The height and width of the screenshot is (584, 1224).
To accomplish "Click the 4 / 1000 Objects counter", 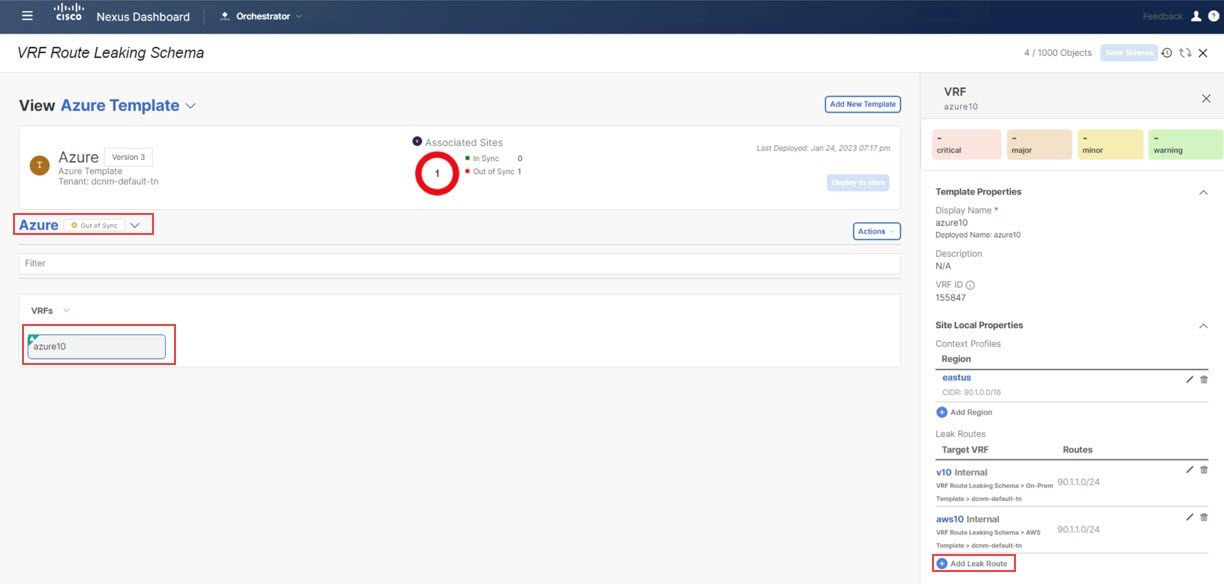I will [1058, 53].
